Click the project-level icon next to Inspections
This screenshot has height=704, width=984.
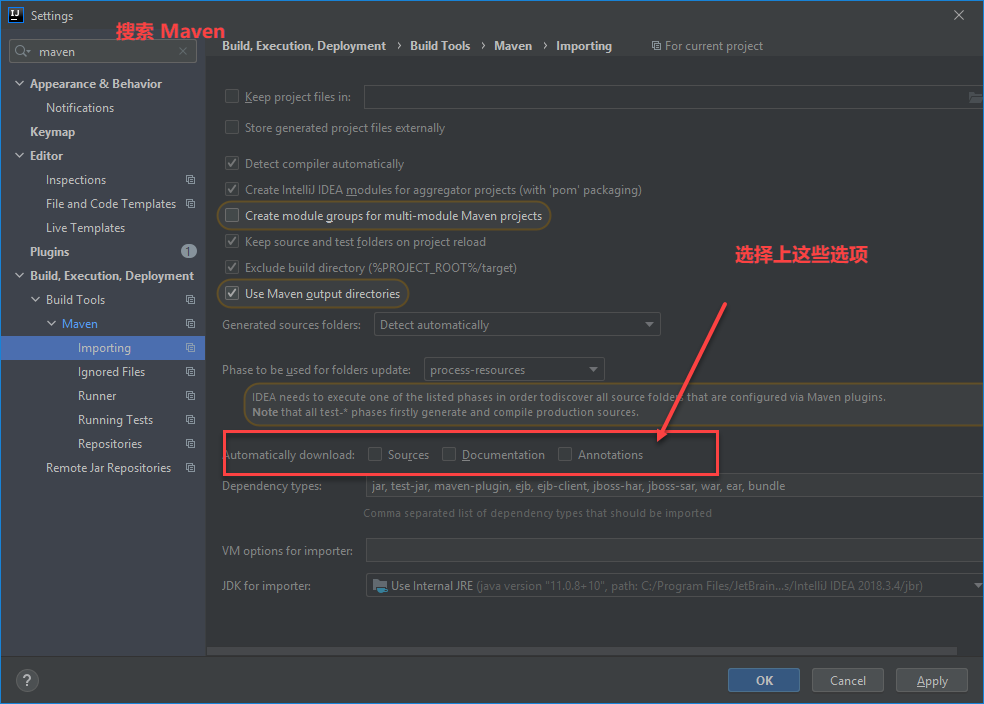[x=190, y=180]
